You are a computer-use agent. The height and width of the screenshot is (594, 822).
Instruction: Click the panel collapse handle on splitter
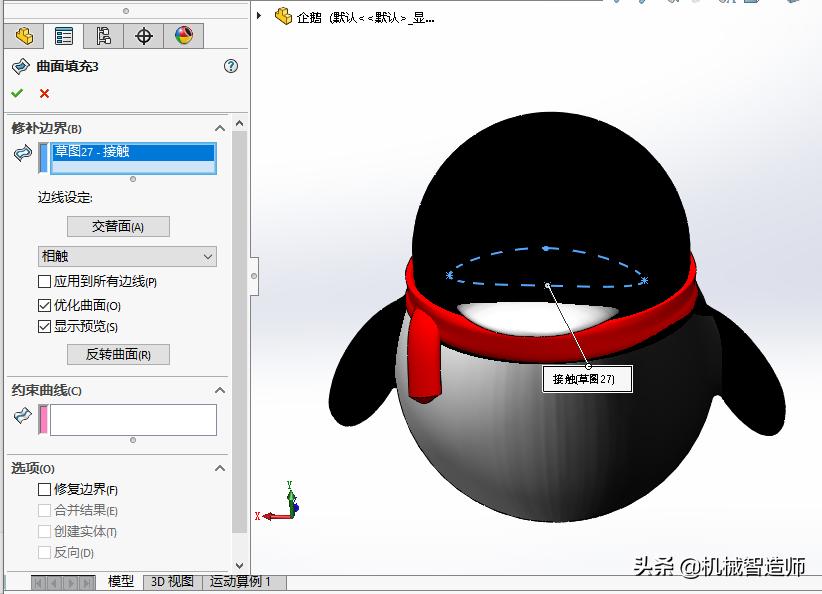coord(254,276)
